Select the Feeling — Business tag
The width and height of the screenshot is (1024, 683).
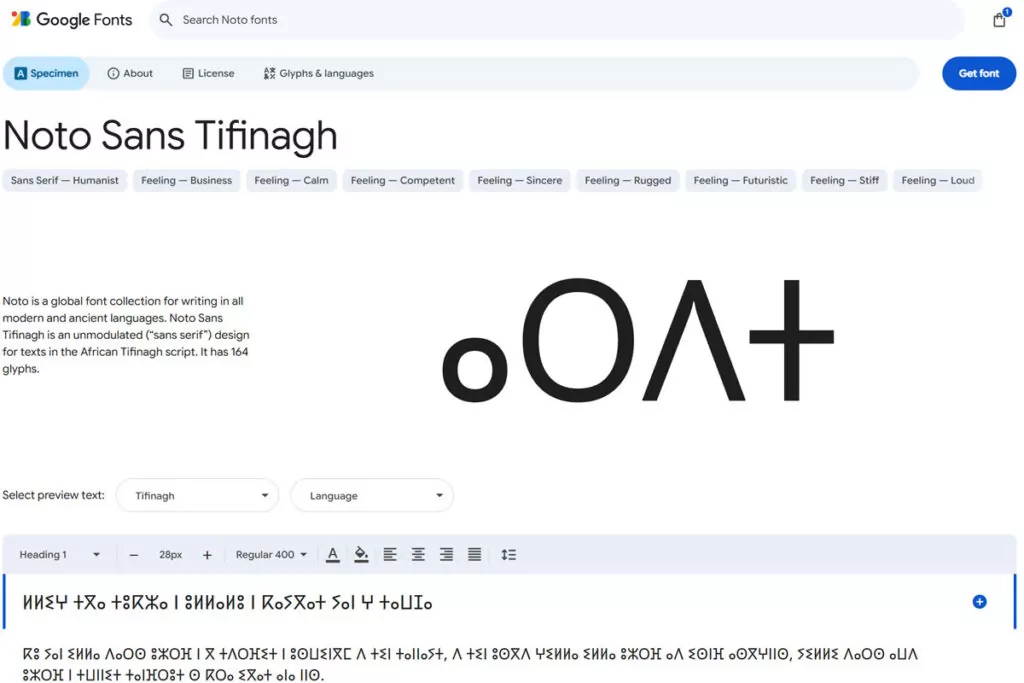tap(186, 180)
